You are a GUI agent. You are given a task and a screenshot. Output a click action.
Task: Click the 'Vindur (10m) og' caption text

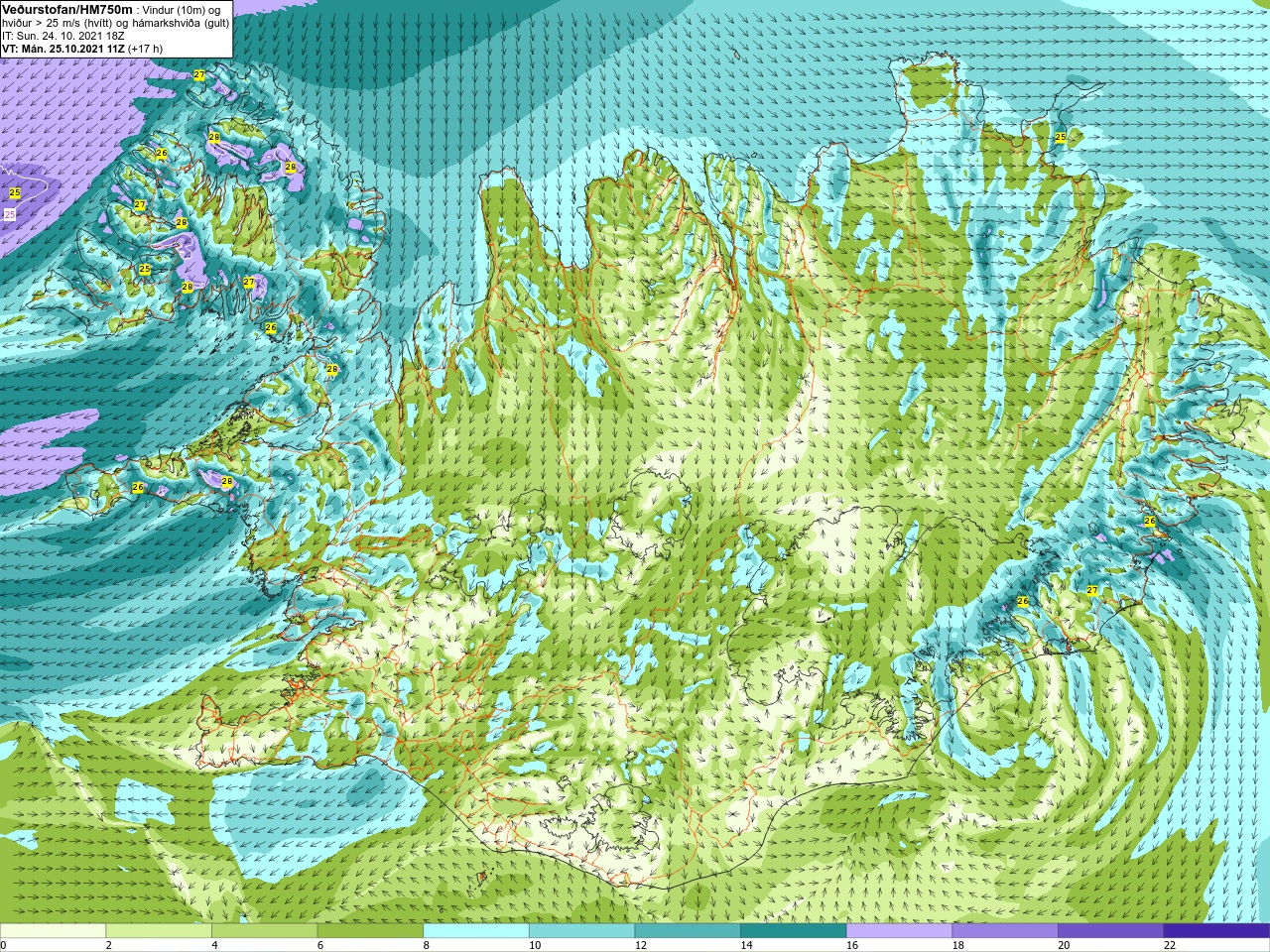click(182, 10)
